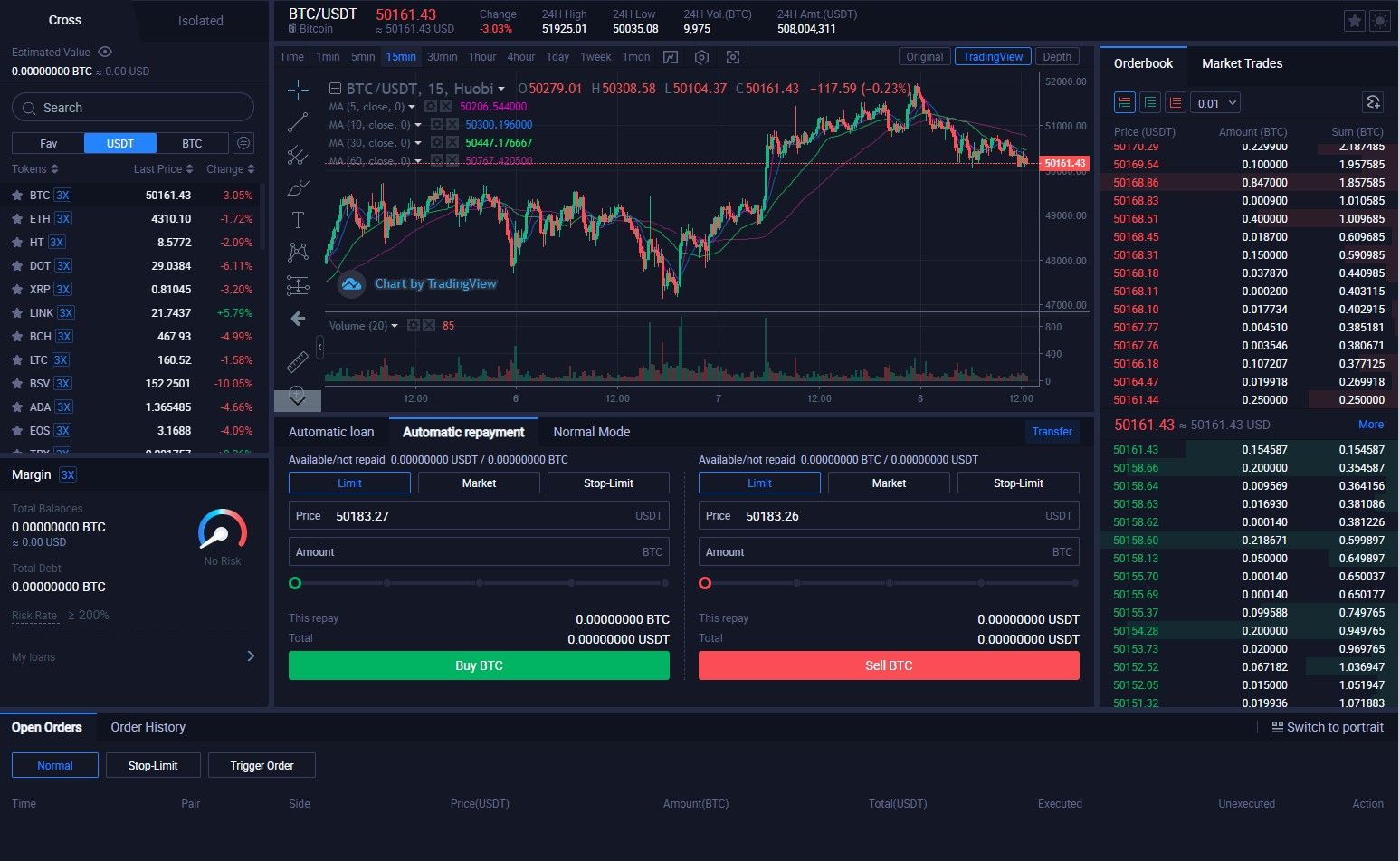Click the green Buy BTC button
Image resolution: width=1400 pixels, height=861 pixels.
click(479, 665)
